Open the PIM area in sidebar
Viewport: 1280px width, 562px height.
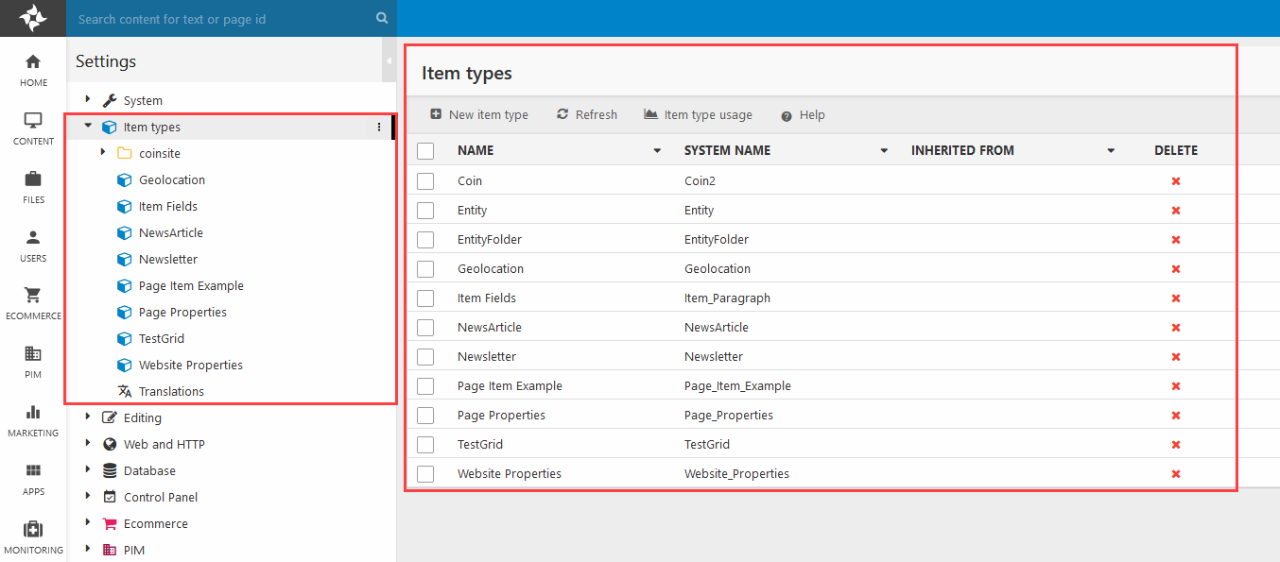pyautogui.click(x=33, y=354)
